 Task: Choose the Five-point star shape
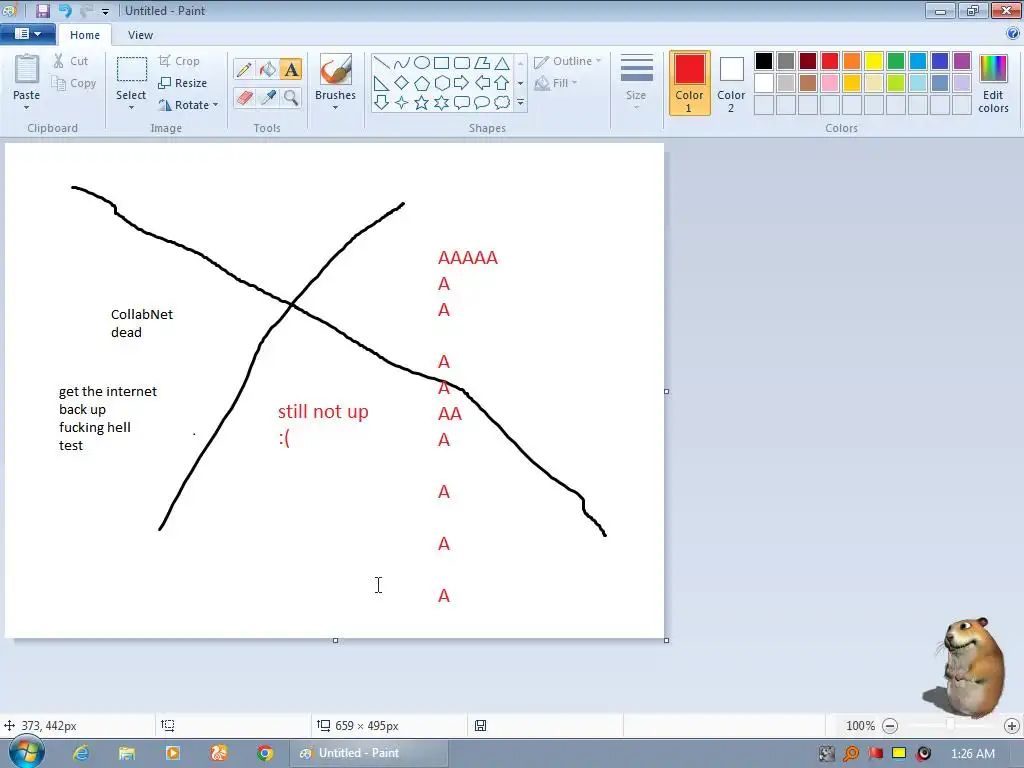click(x=422, y=103)
